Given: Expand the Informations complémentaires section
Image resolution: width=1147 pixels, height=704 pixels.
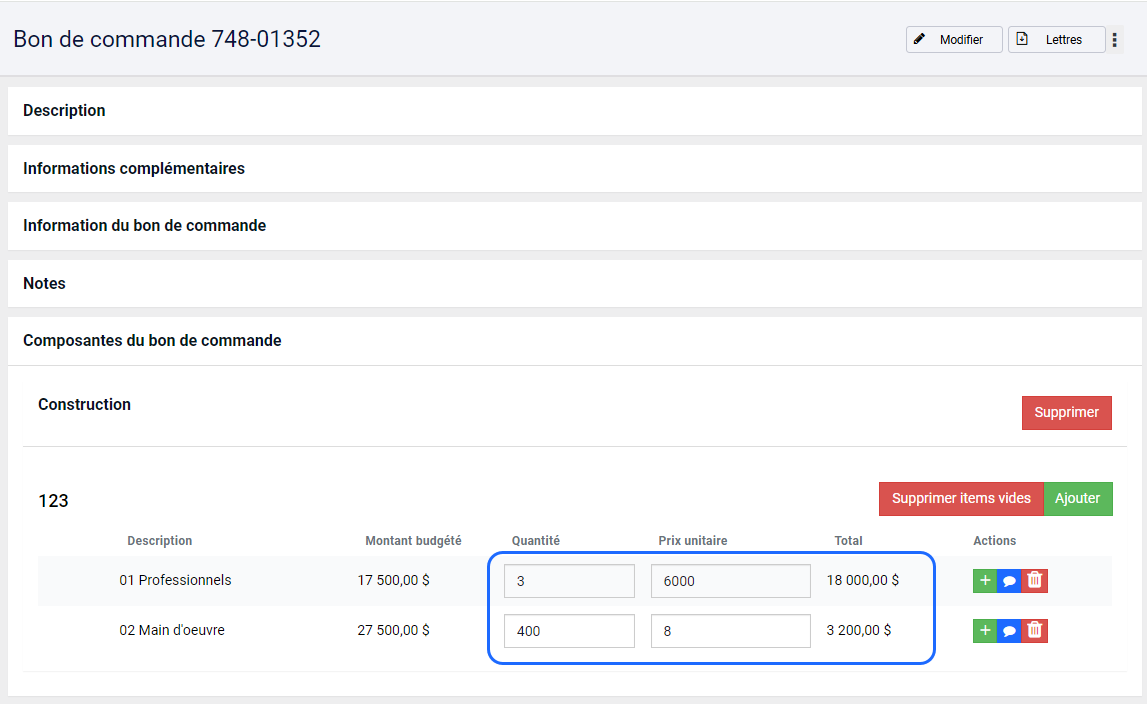Looking at the screenshot, I should click(x=574, y=168).
